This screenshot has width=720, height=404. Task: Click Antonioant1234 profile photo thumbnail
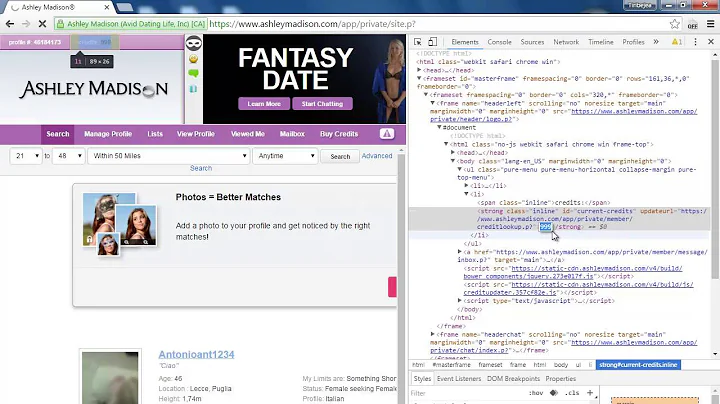coord(110,377)
